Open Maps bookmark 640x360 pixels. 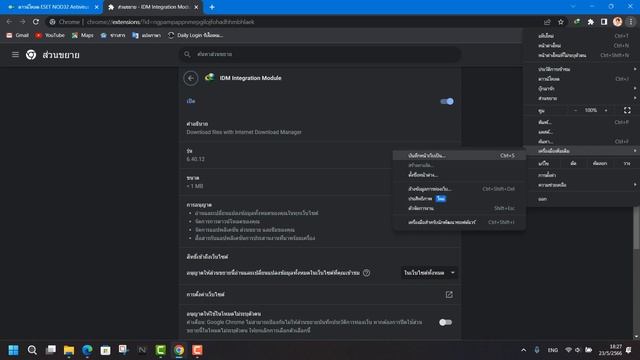[82, 36]
